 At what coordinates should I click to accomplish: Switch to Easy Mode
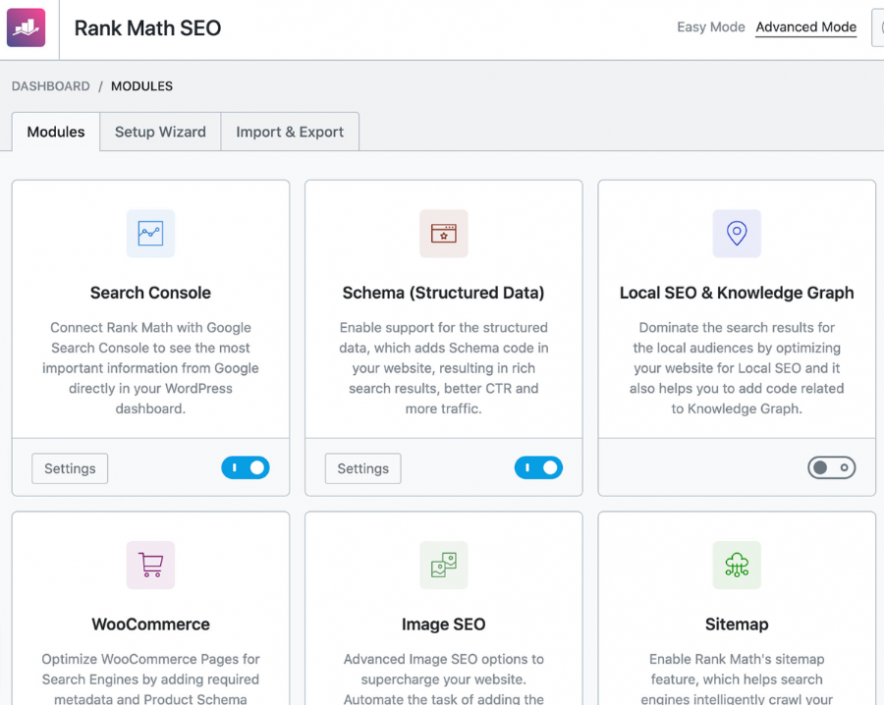tap(710, 27)
